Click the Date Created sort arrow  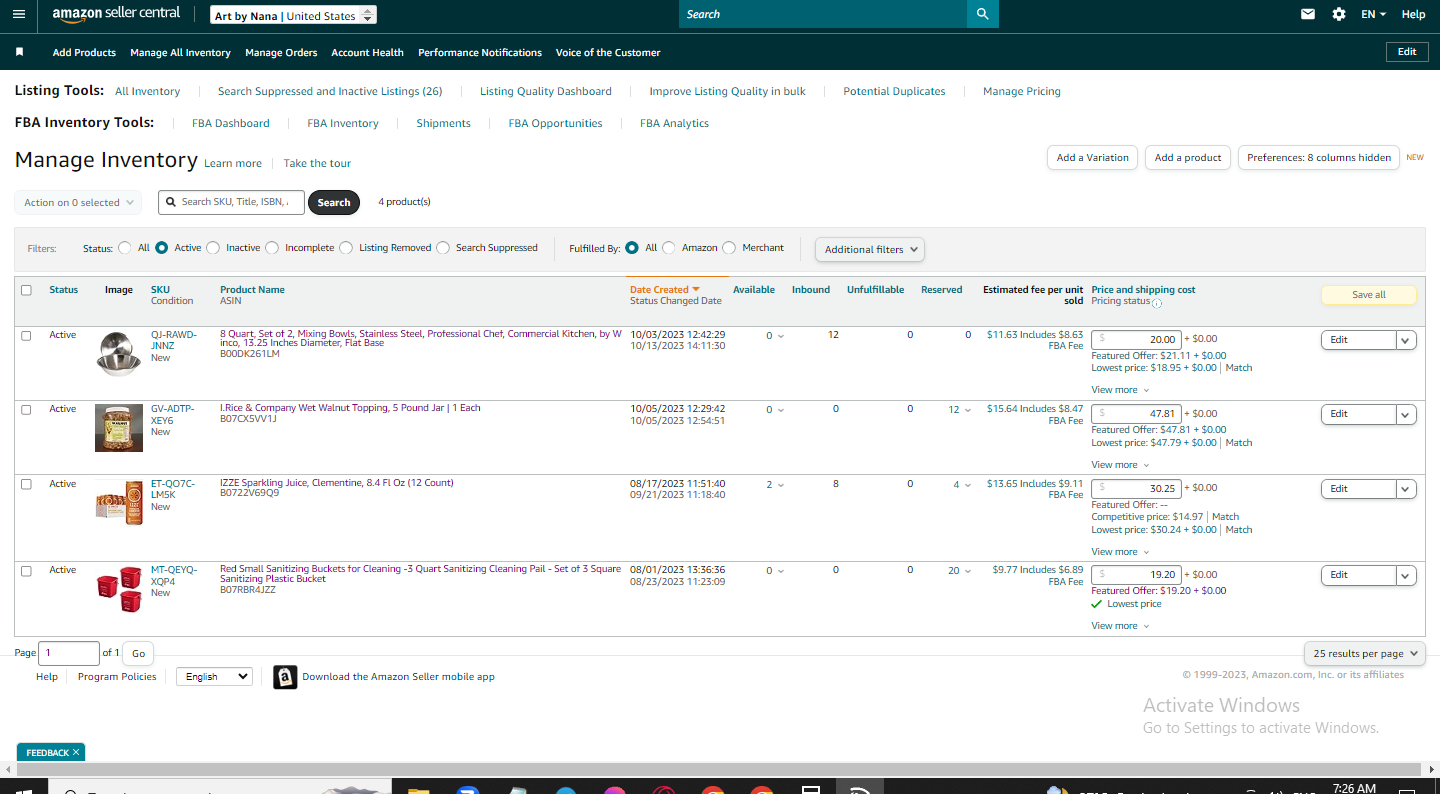pyautogui.click(x=696, y=290)
